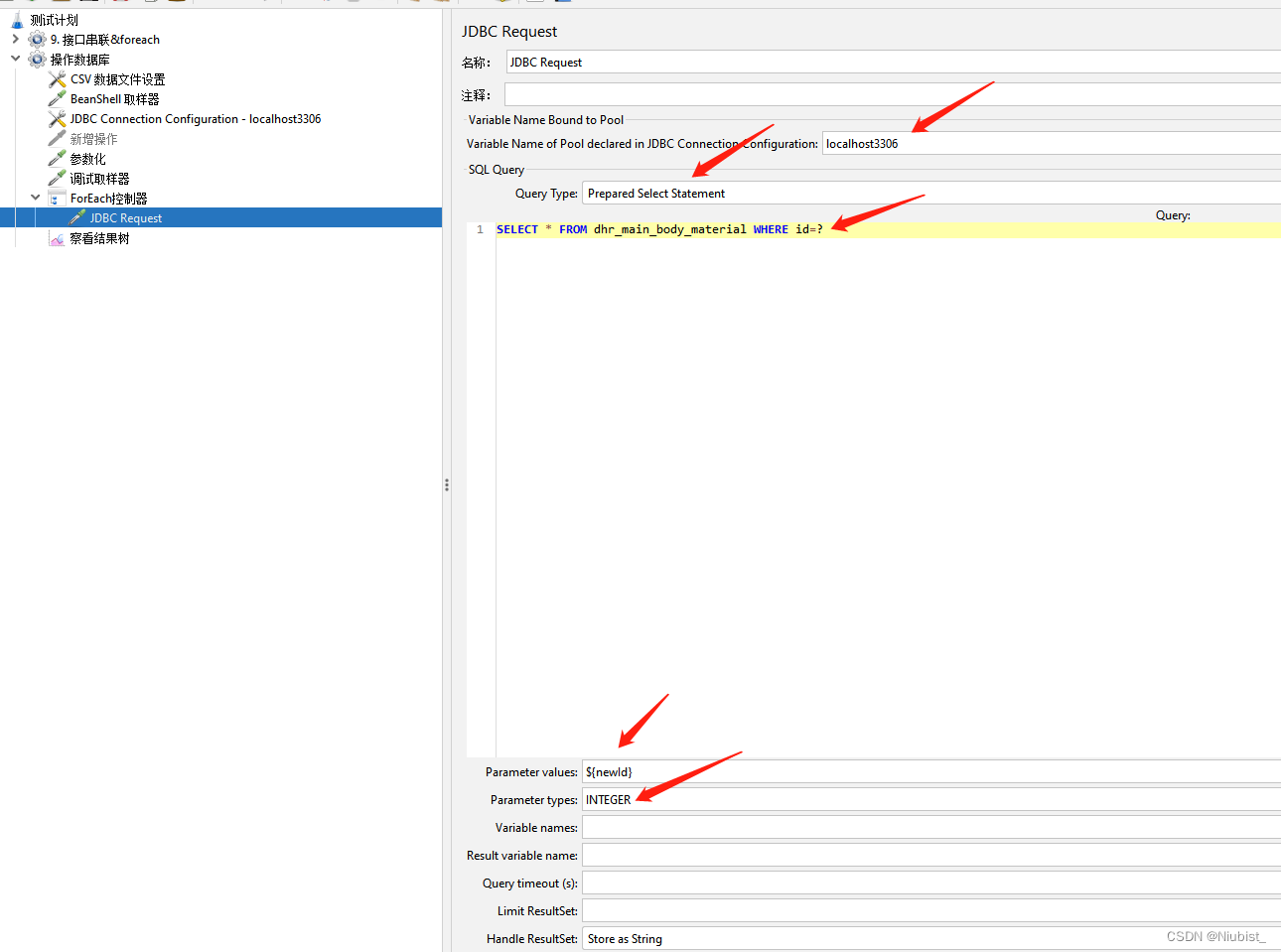Click the Result variable name field
Viewport: 1281px width, 952px height.
931,855
